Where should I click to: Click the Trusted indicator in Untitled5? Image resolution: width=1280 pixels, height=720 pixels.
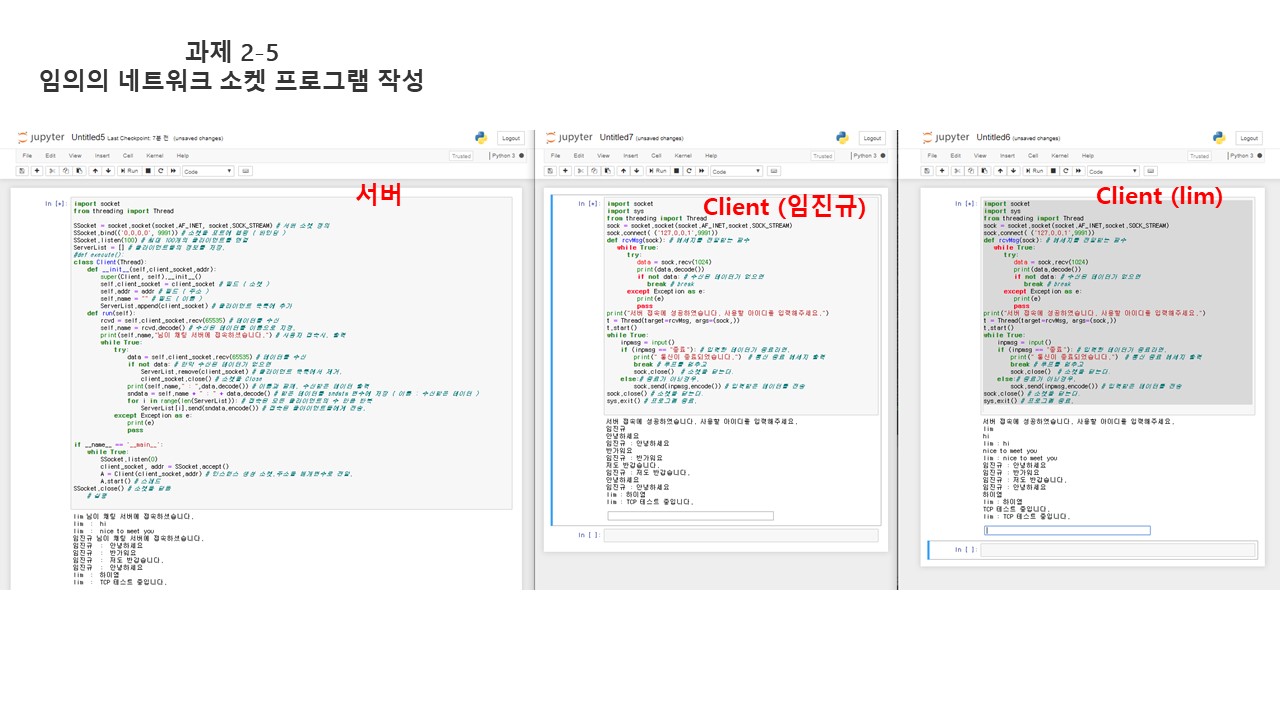461,156
